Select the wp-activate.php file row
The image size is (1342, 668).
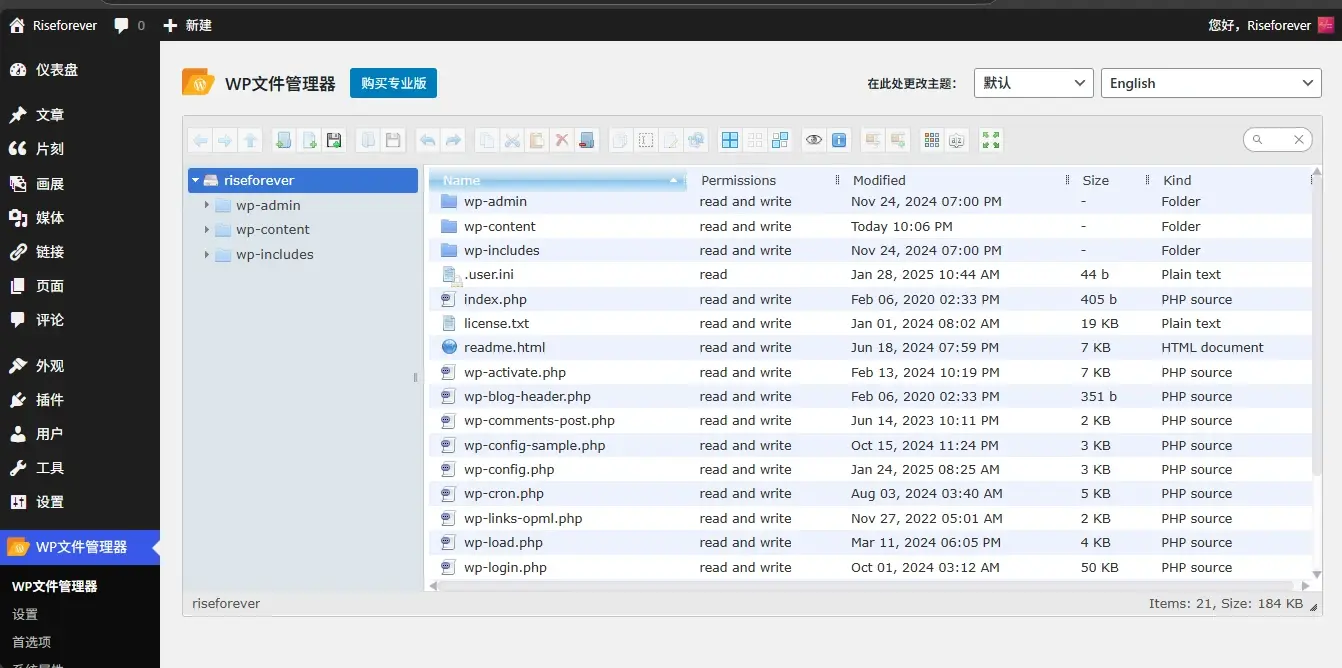point(870,372)
